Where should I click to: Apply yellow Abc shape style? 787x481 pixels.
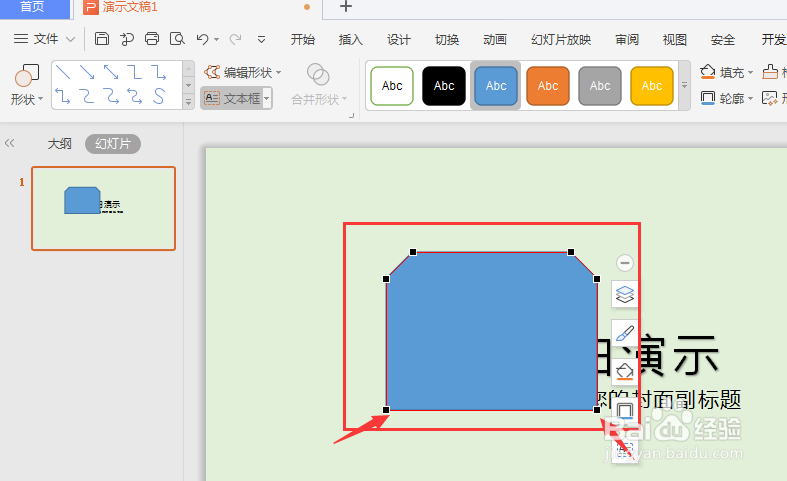click(x=652, y=86)
